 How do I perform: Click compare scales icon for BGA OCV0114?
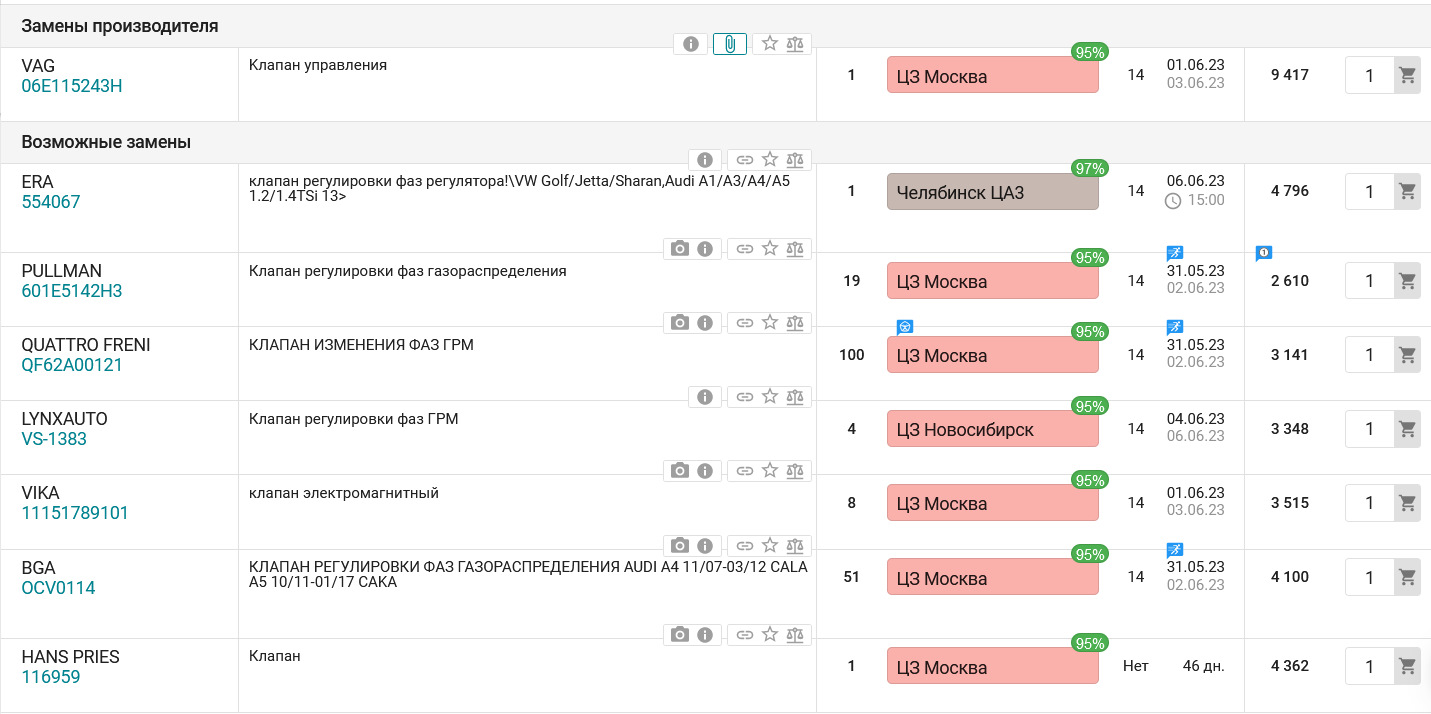(795, 545)
